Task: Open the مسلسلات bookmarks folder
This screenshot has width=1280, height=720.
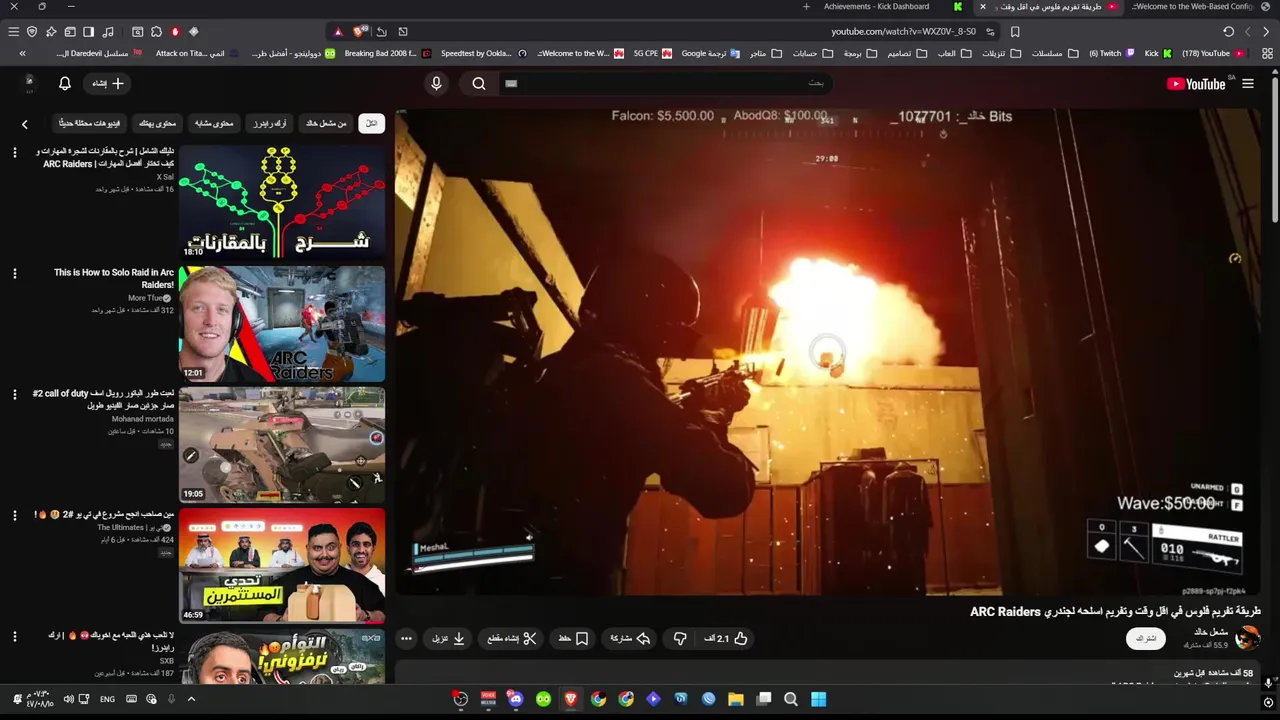Action: point(1055,53)
